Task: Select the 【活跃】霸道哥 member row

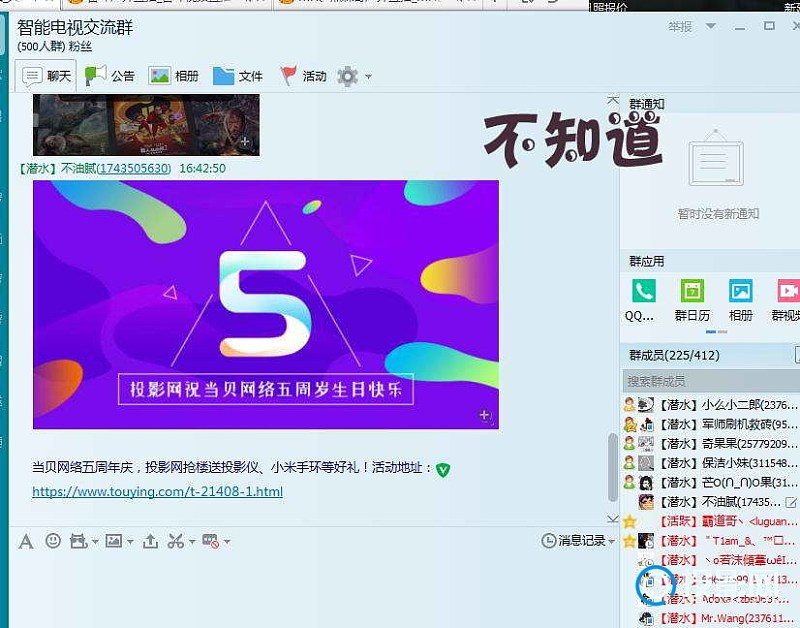Action: (x=711, y=521)
